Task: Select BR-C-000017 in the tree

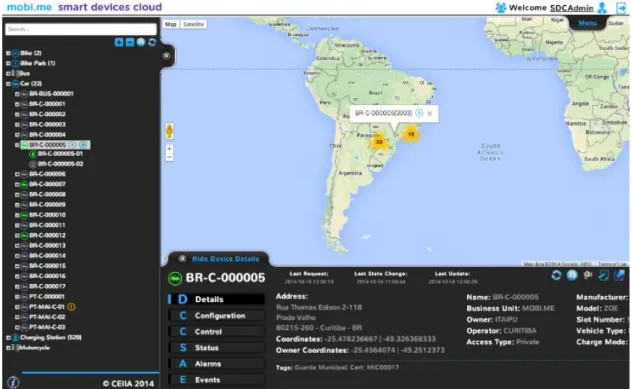Action: pos(47,286)
